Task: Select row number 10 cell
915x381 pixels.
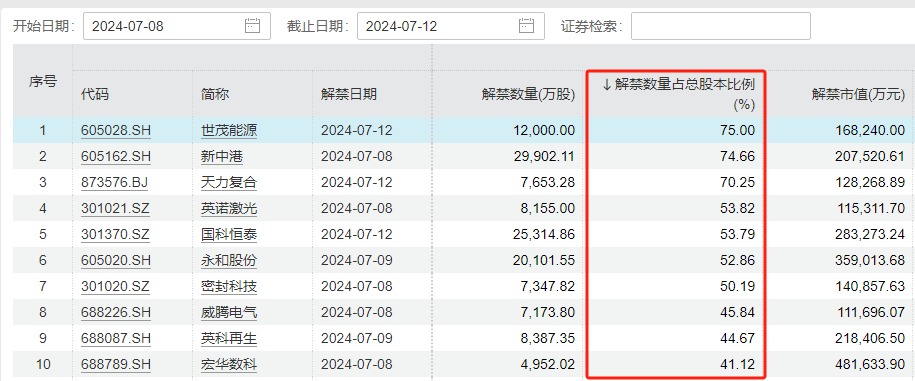Action: tap(43, 365)
